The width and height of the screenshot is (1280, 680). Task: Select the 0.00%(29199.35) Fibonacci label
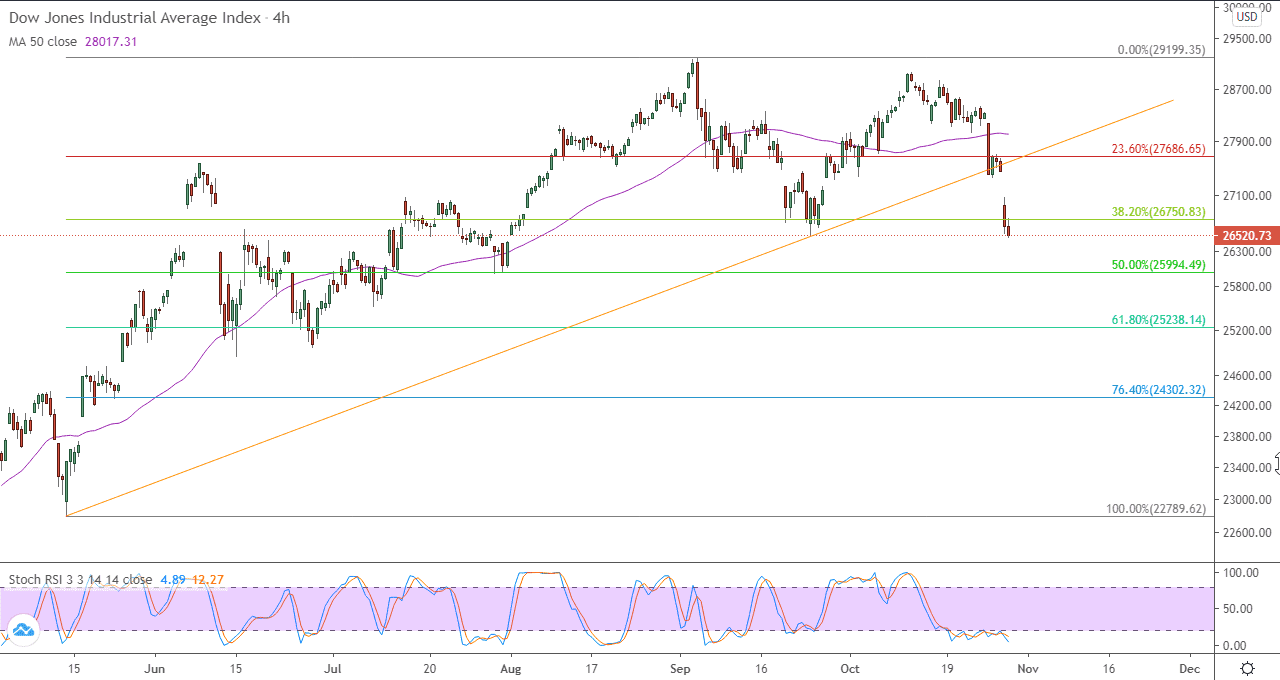1161,49
